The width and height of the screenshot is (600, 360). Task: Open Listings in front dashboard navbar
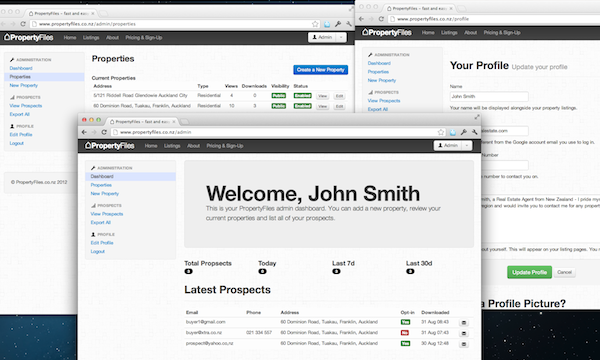click(172, 146)
